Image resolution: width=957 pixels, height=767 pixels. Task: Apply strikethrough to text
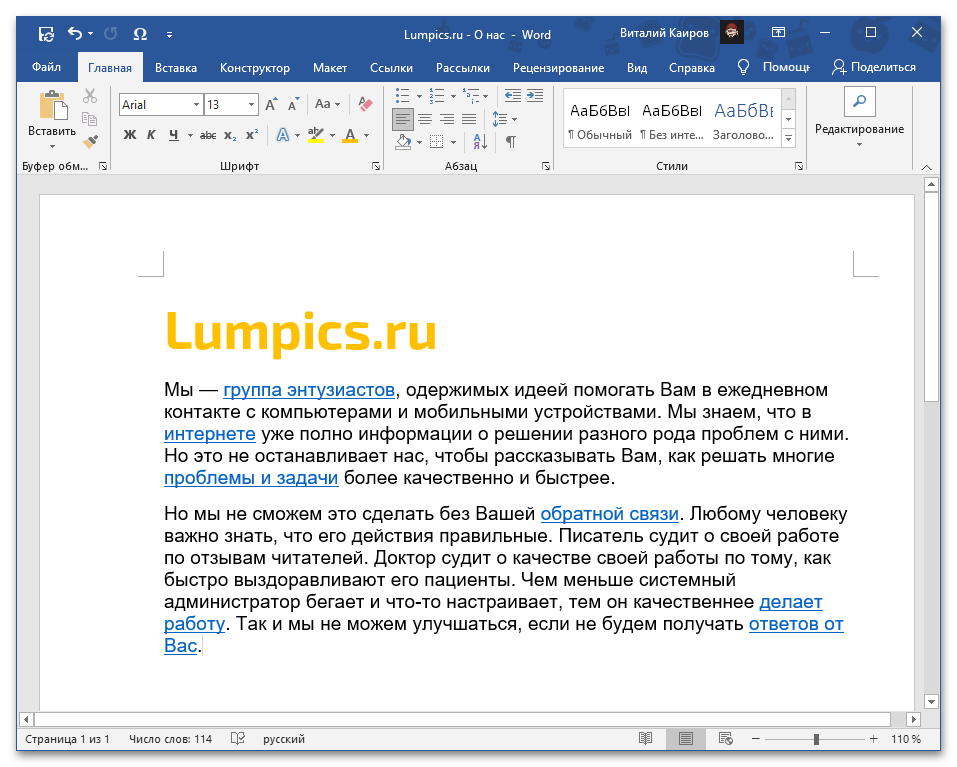pyautogui.click(x=208, y=135)
